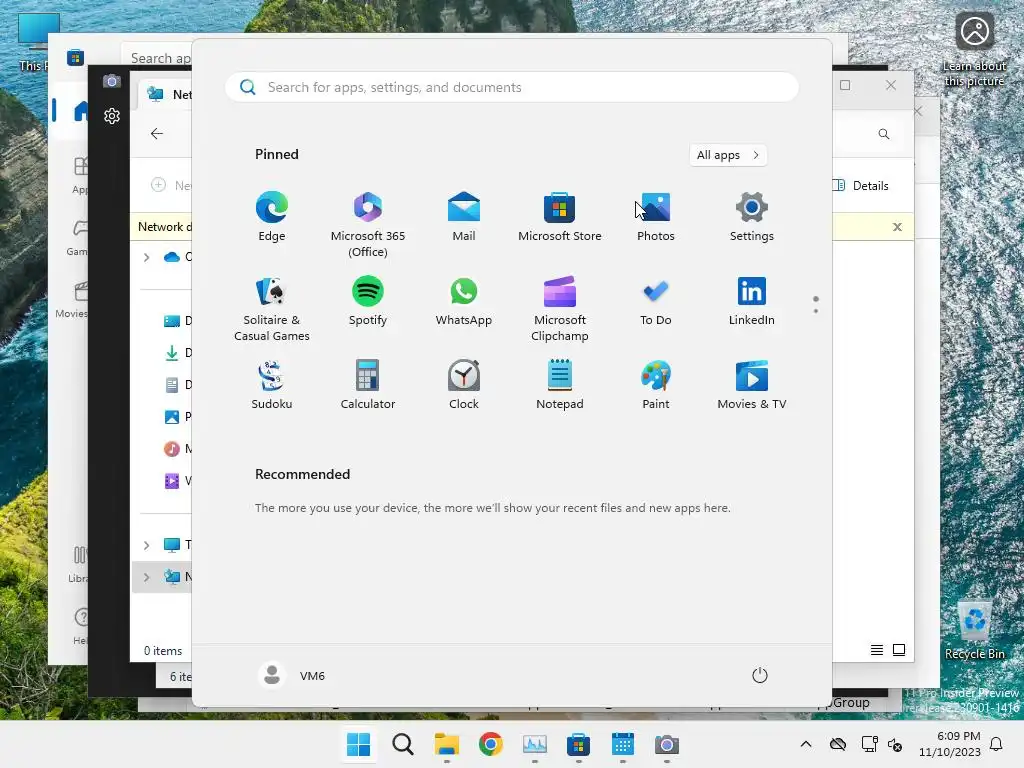The image size is (1024, 768).
Task: Select the Downloads folder in Explorer sidebar
Action: pyautogui.click(x=177, y=353)
